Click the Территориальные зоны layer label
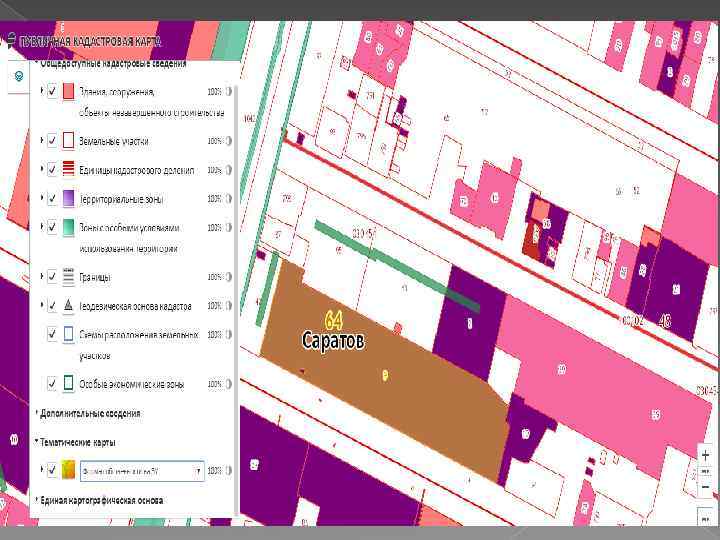 [121, 199]
